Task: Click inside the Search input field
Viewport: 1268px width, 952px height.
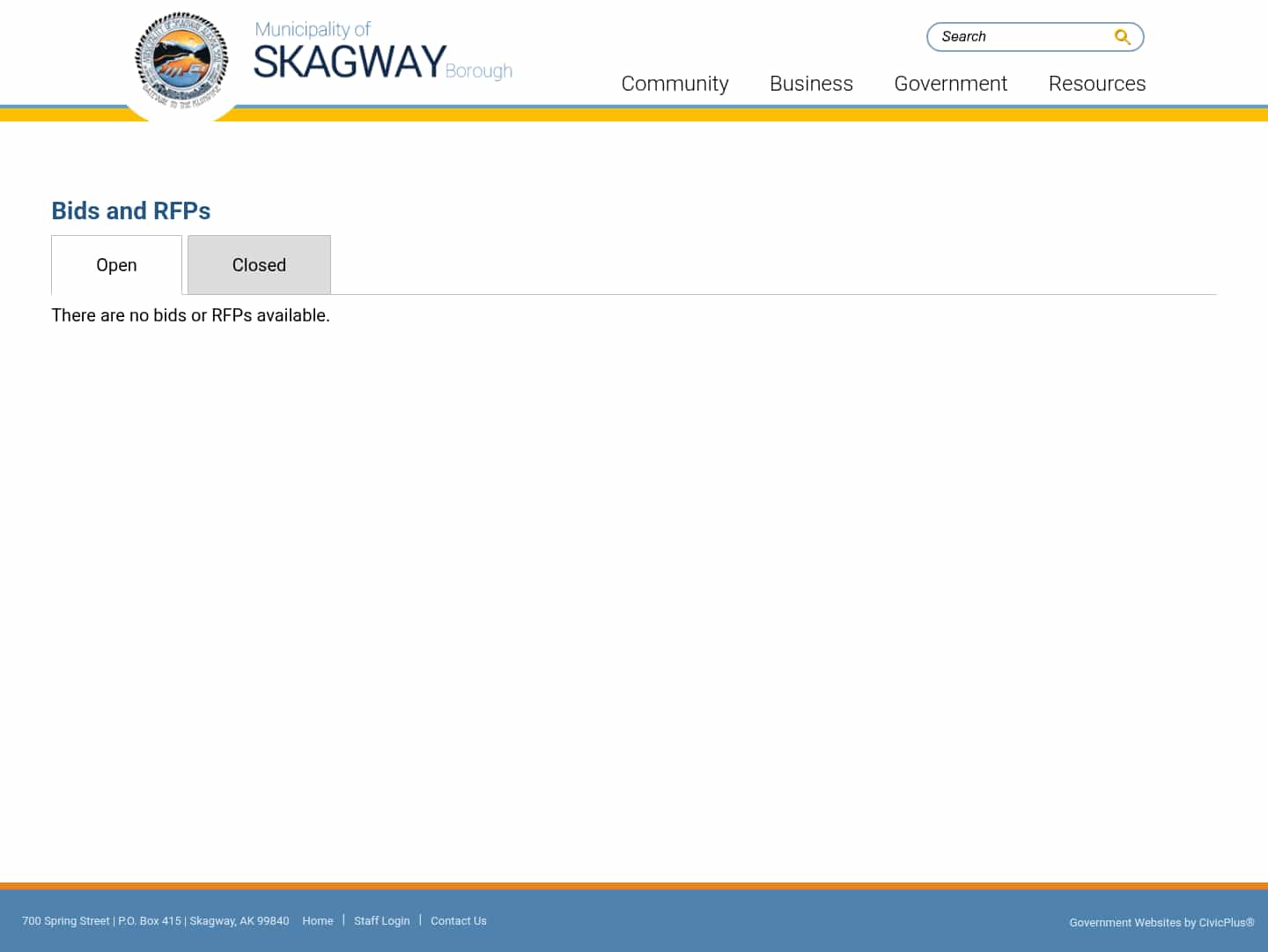Action: tap(1013, 36)
